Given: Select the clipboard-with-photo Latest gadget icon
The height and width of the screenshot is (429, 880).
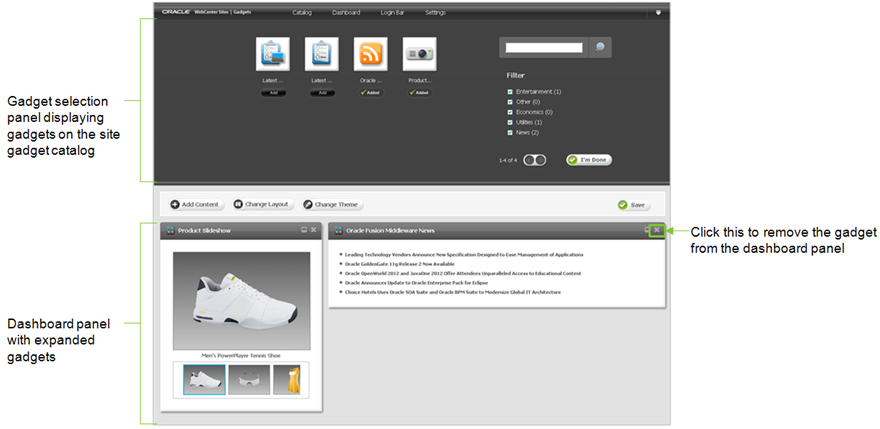Looking at the screenshot, I should [273, 54].
